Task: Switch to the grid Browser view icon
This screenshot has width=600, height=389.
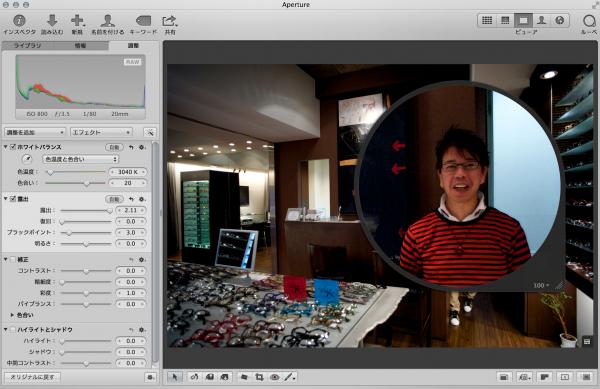Action: point(487,20)
